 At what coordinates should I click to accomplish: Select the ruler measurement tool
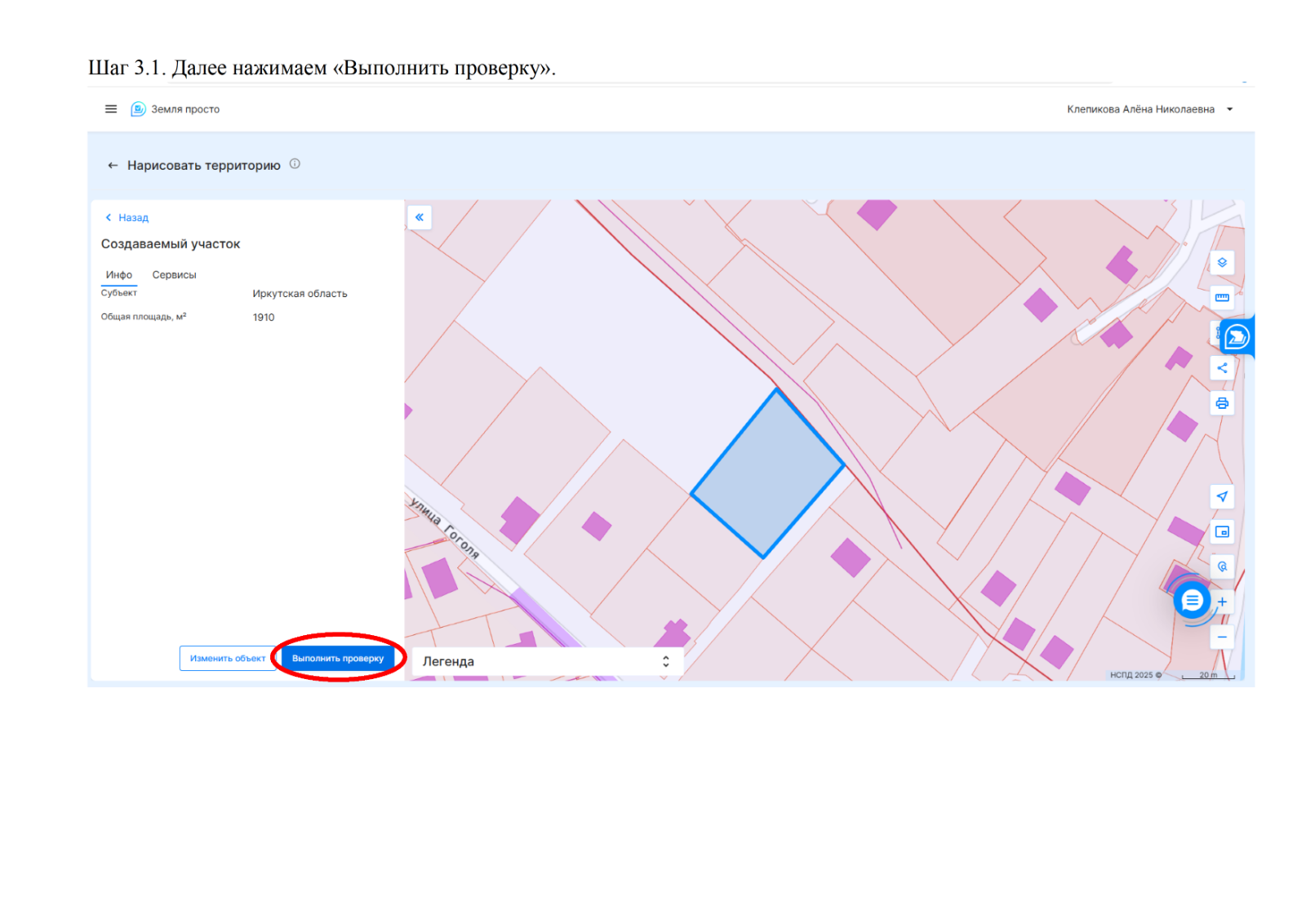pyautogui.click(x=1222, y=298)
